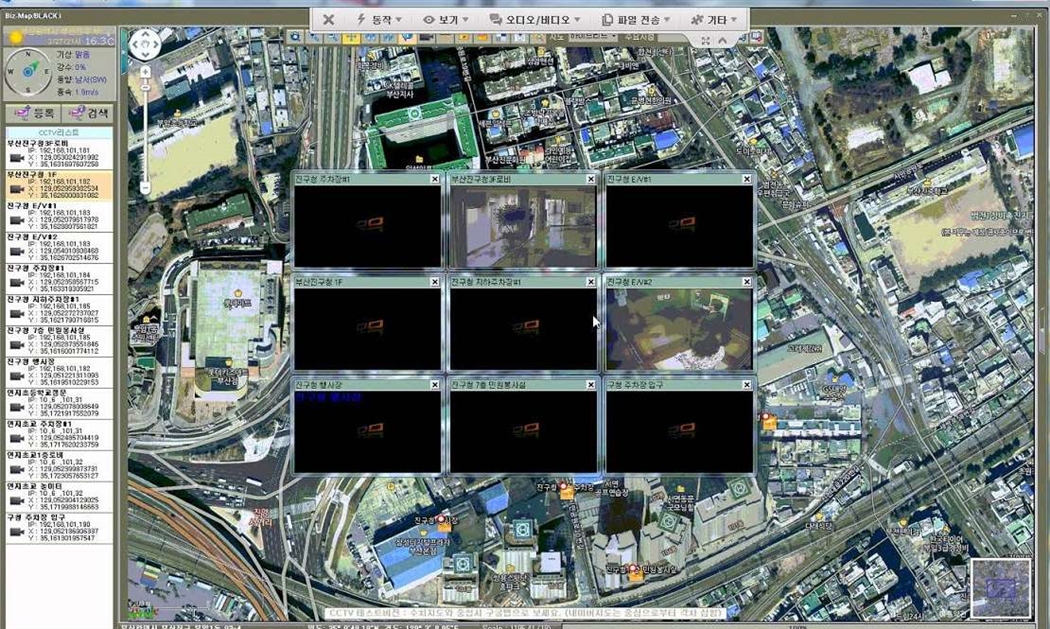
Task: Click the 등록 register button
Action: pyautogui.click(x=31, y=114)
